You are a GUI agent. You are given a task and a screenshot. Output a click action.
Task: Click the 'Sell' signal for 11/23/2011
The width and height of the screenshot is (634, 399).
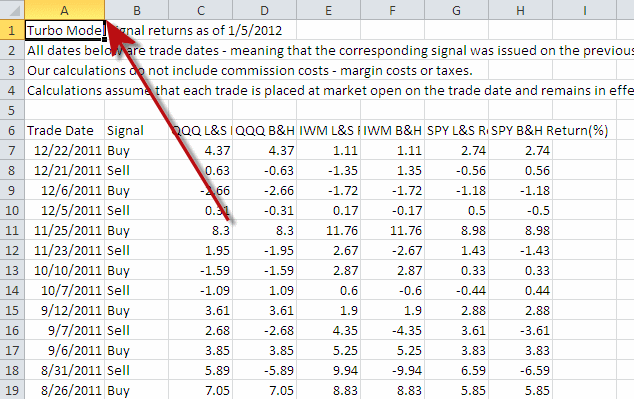point(137,250)
